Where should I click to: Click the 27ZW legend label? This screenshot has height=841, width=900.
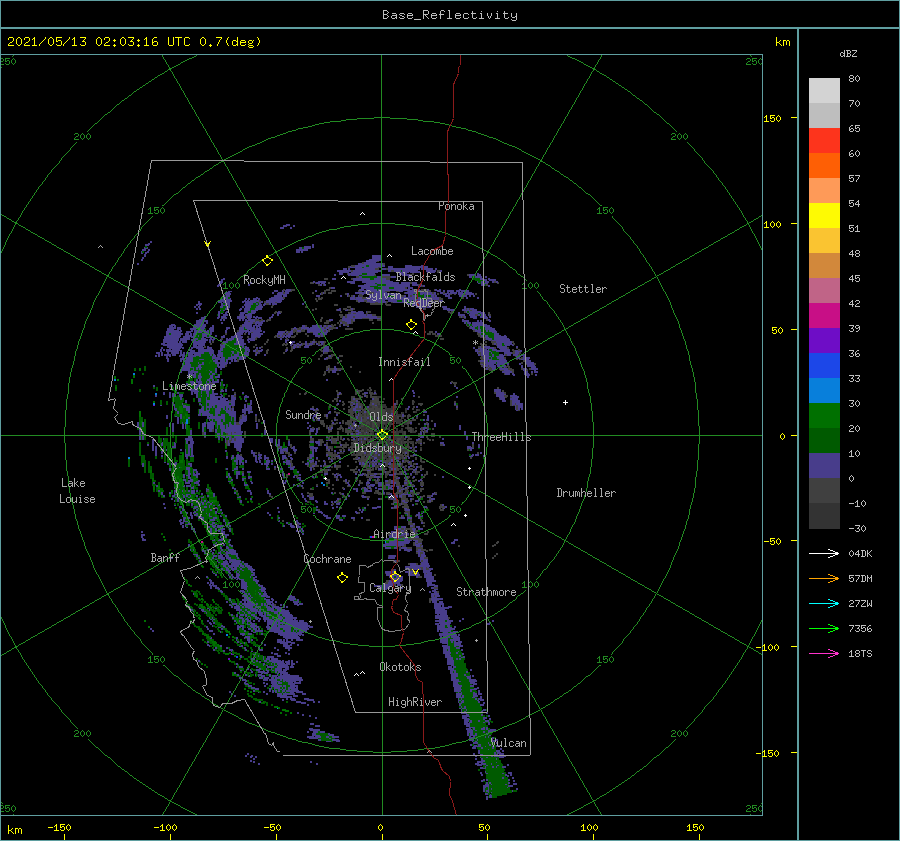[x=860, y=603]
